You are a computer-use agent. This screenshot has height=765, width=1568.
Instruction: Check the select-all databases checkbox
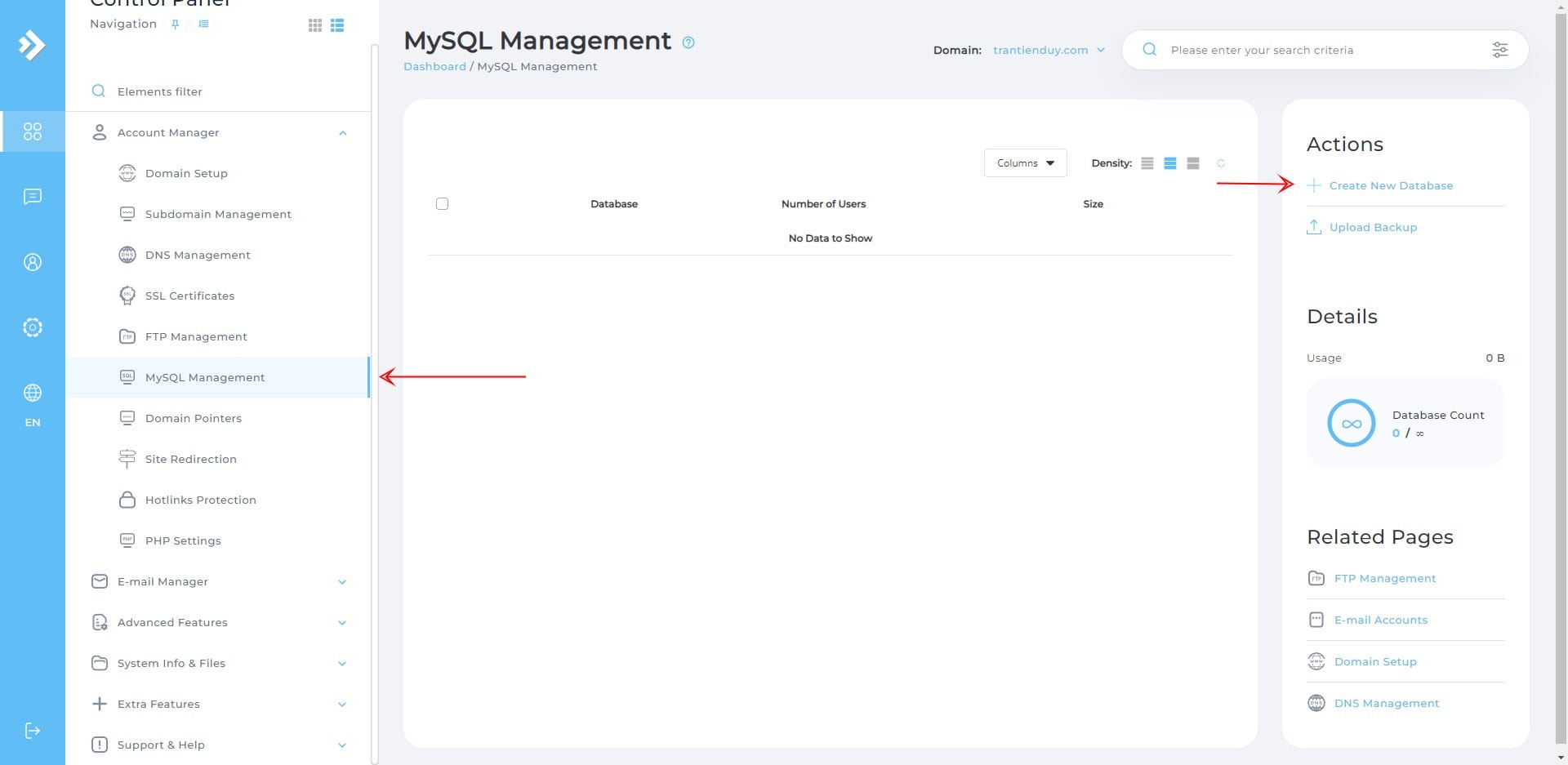(442, 204)
